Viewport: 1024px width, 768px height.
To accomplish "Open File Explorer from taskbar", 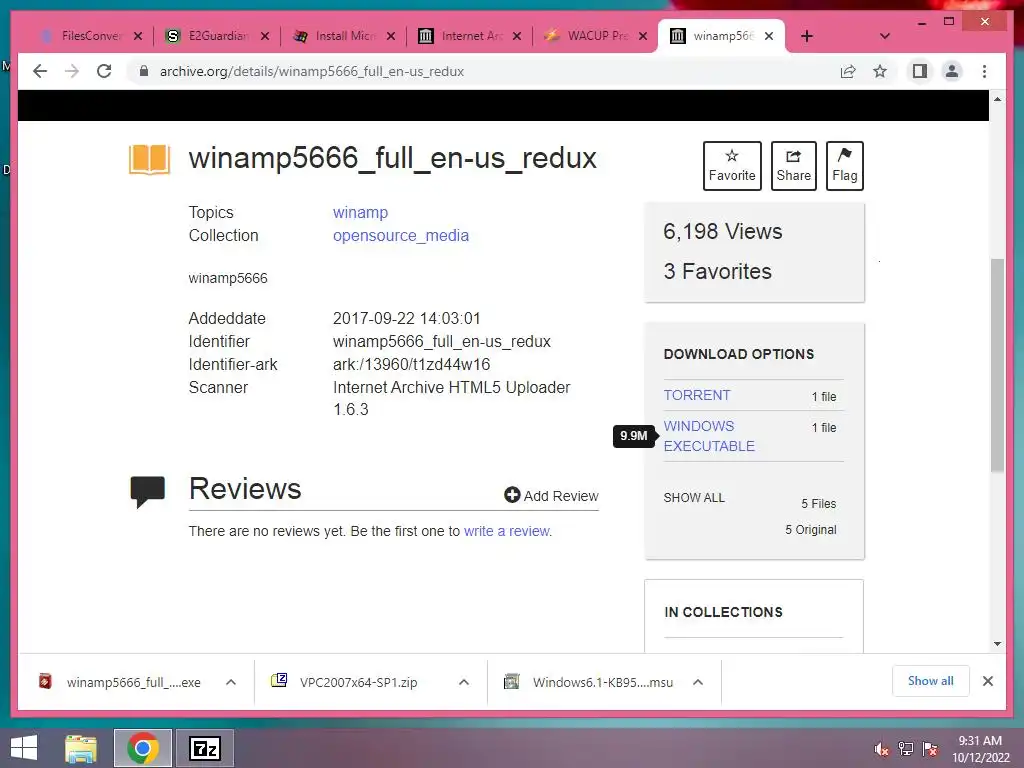I will pos(81,748).
